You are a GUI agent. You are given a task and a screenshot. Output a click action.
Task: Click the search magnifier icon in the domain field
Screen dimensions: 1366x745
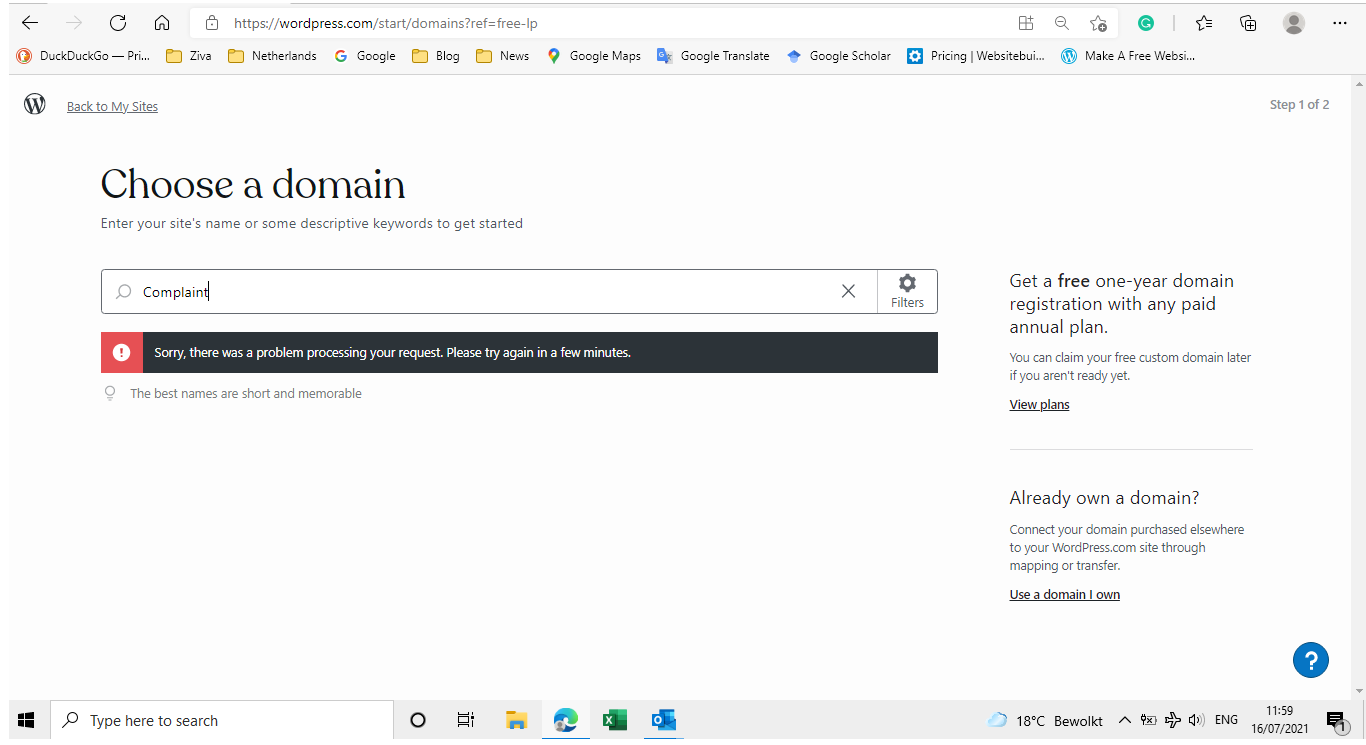(124, 292)
